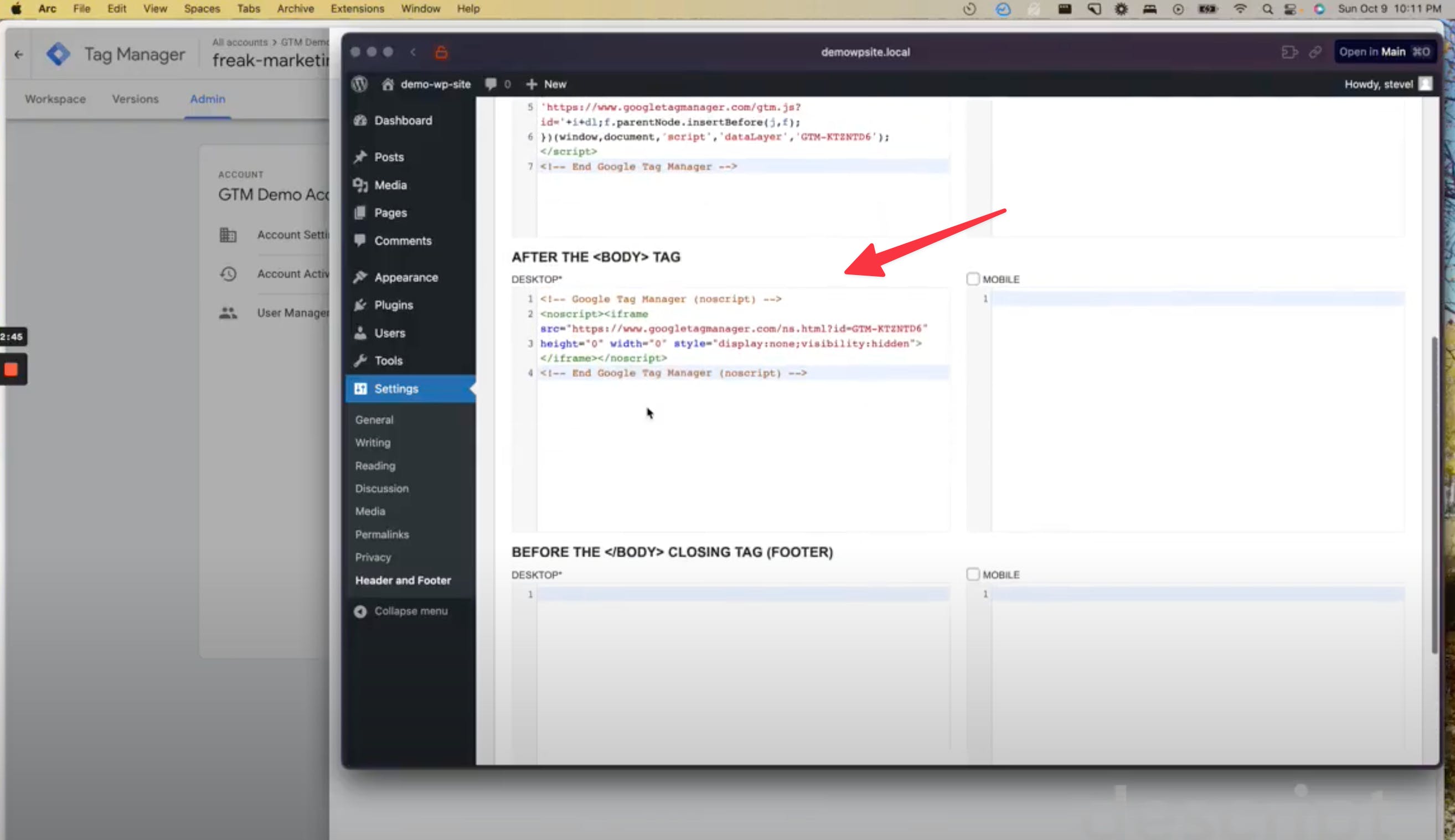Enable MOBILE checkbox for footer section
This screenshot has height=840, width=1455.
tap(973, 574)
